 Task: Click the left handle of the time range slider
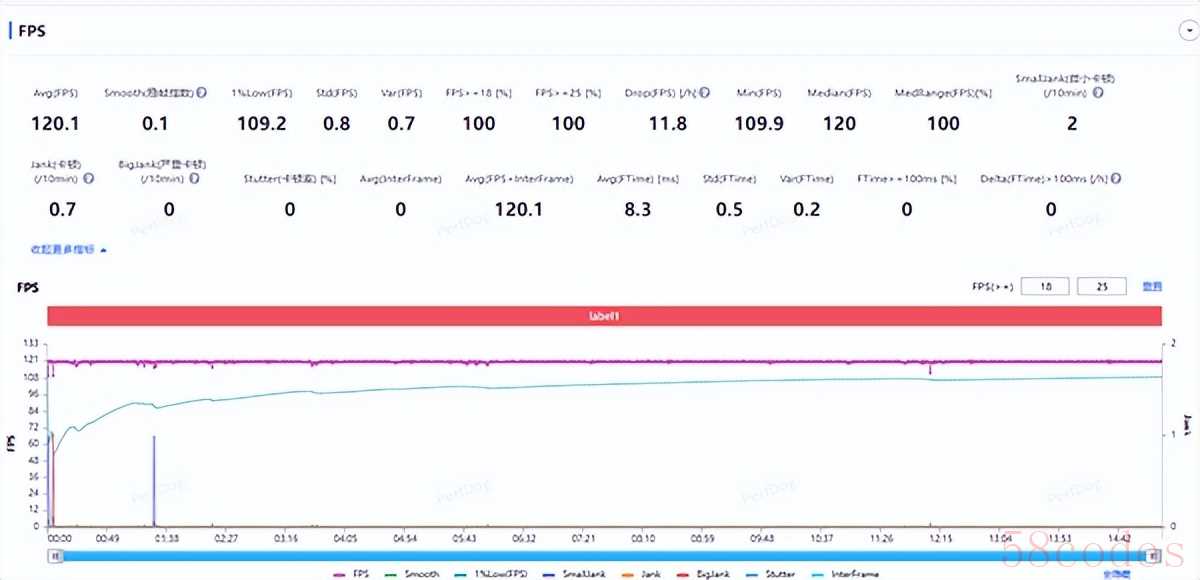(56, 556)
